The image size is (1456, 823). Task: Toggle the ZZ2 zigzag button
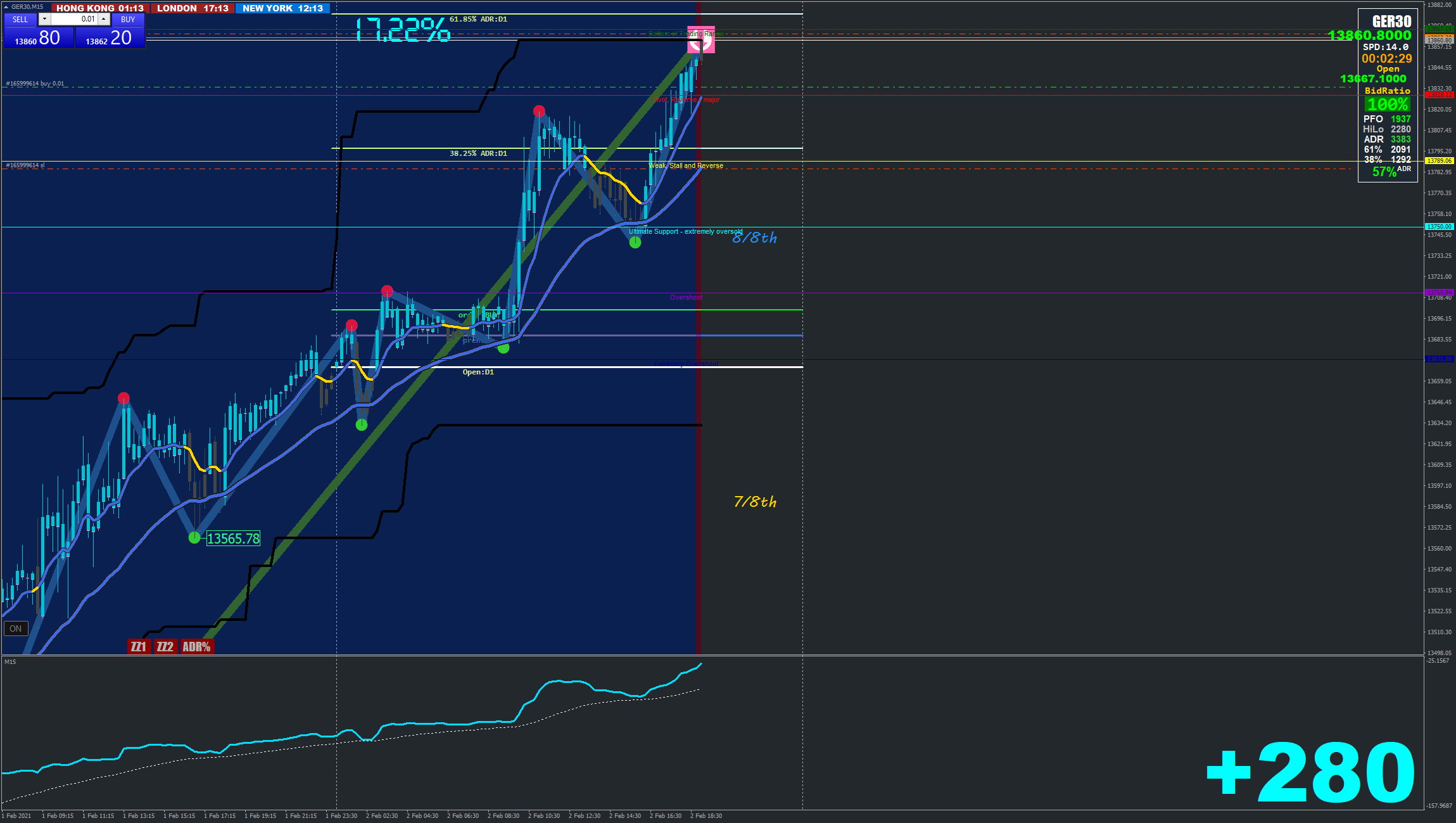click(x=165, y=646)
